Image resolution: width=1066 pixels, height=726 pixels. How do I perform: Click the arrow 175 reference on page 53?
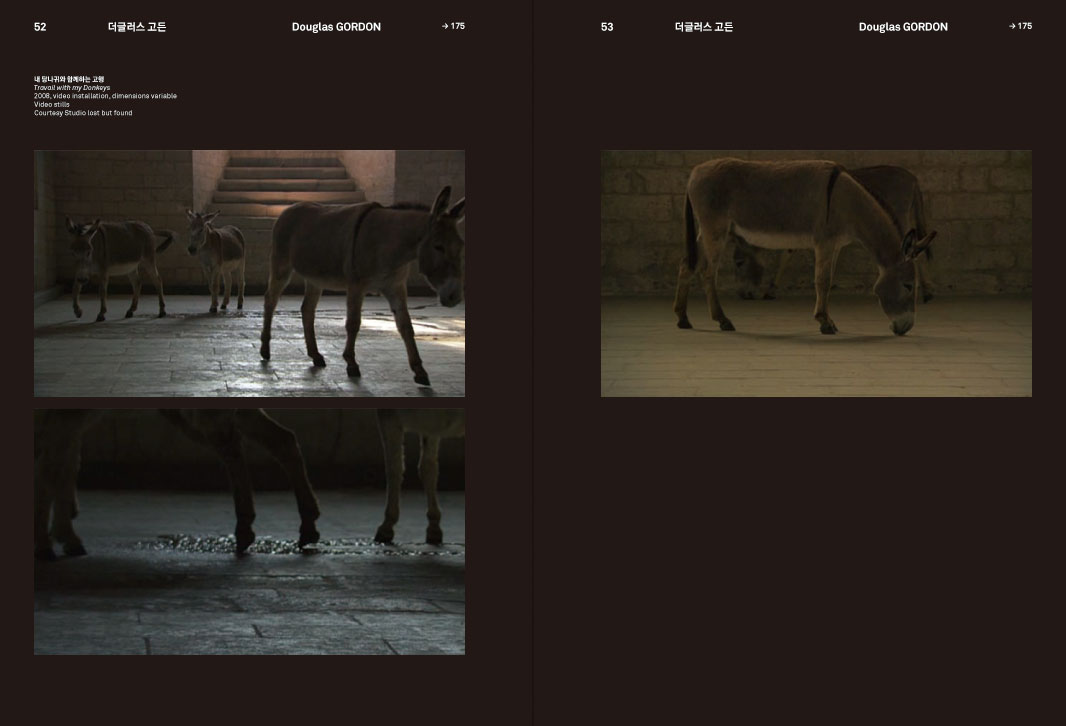1020,26
